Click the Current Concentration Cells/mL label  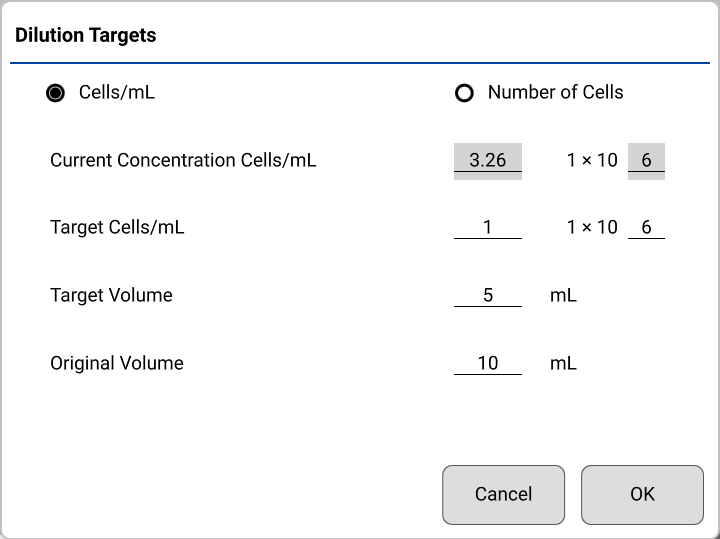pos(183,160)
